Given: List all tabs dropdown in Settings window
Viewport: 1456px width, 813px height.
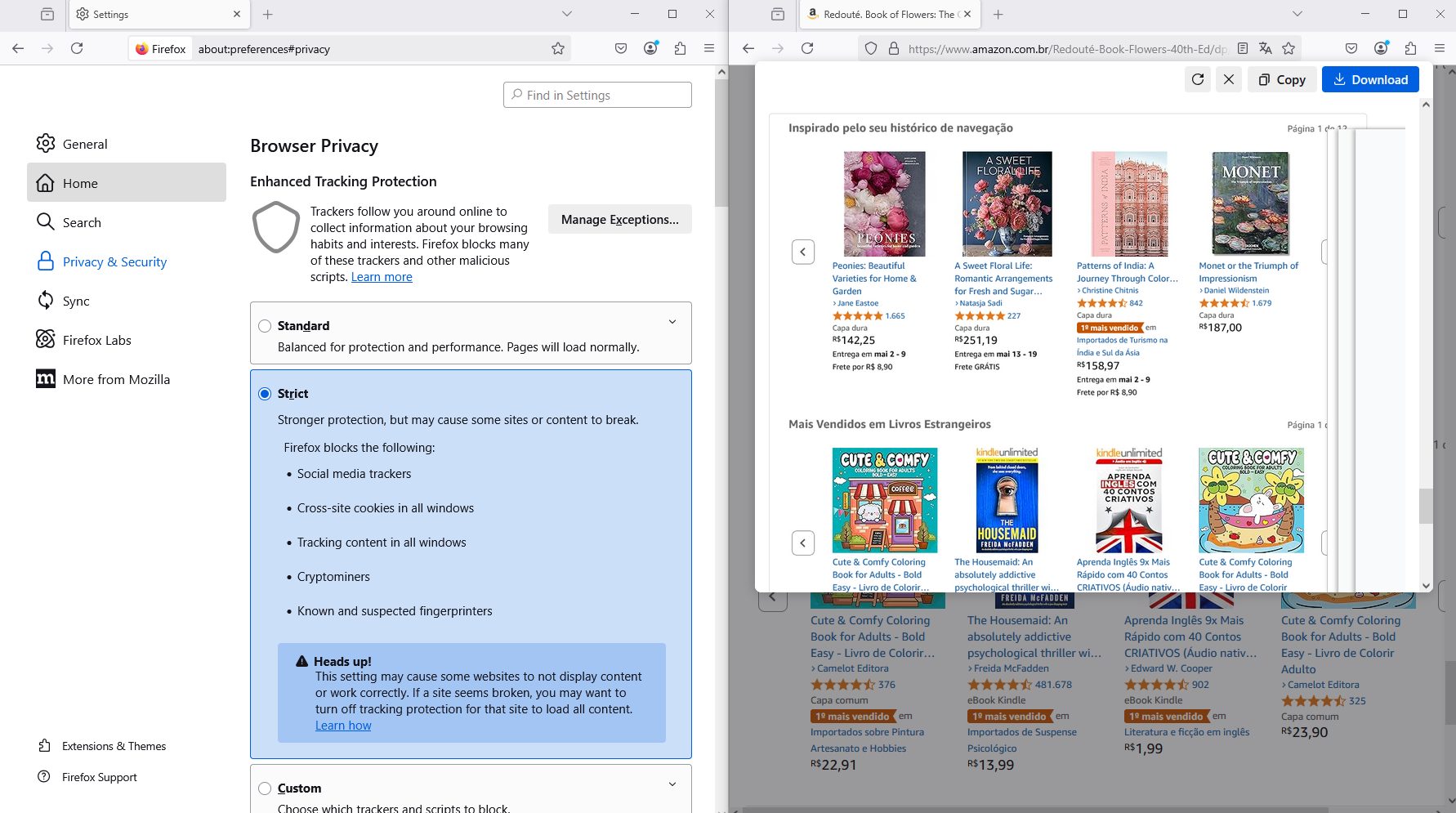Looking at the screenshot, I should tap(567, 14).
